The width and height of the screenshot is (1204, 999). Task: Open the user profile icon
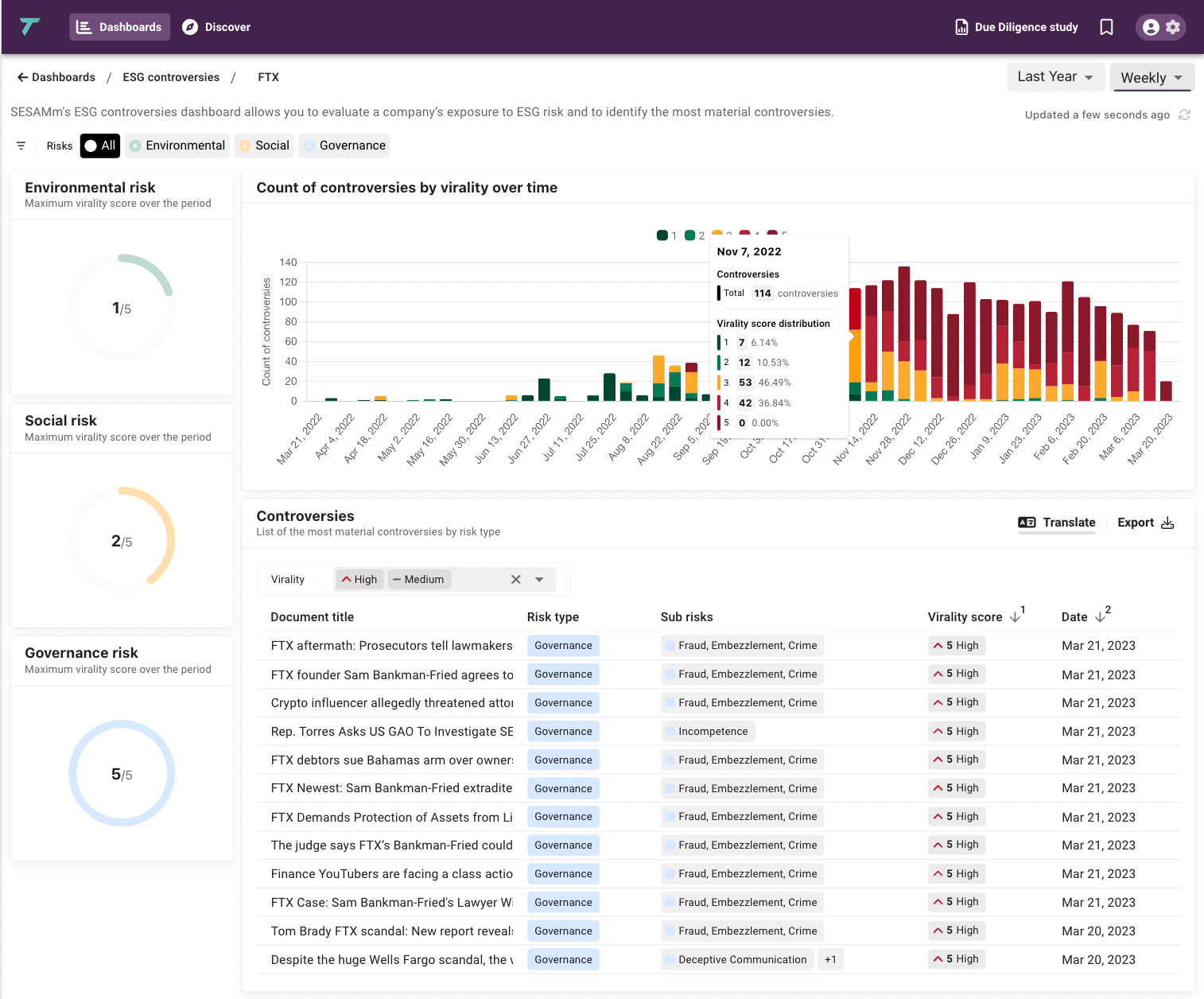[x=1150, y=27]
